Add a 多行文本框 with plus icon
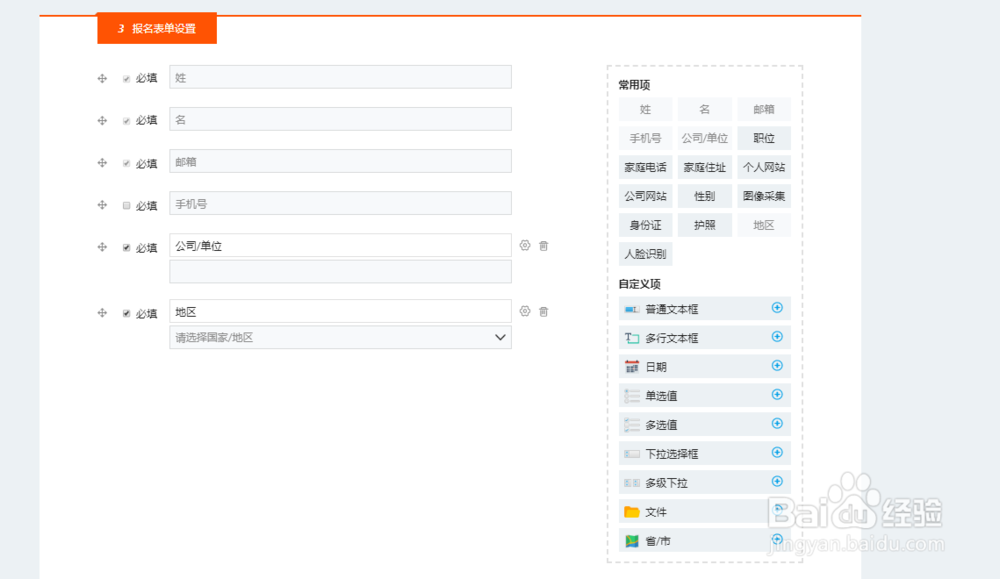This screenshot has height=579, width=1000. [777, 337]
